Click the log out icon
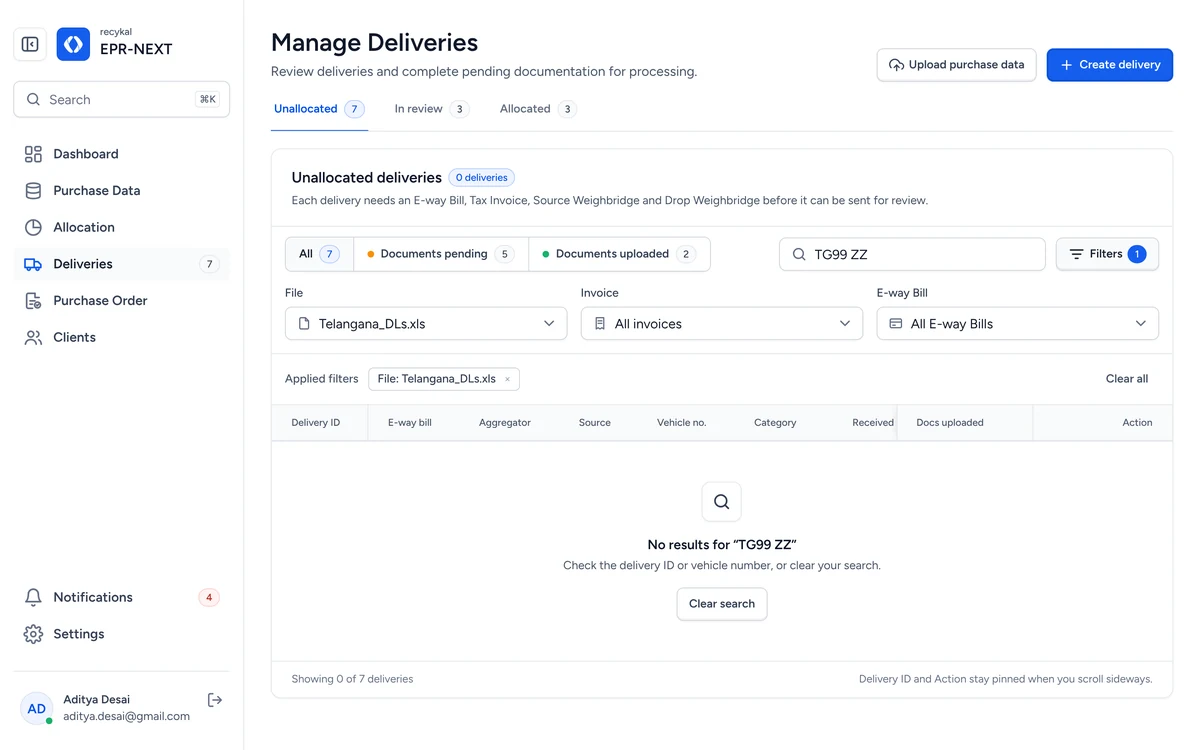 (214, 700)
